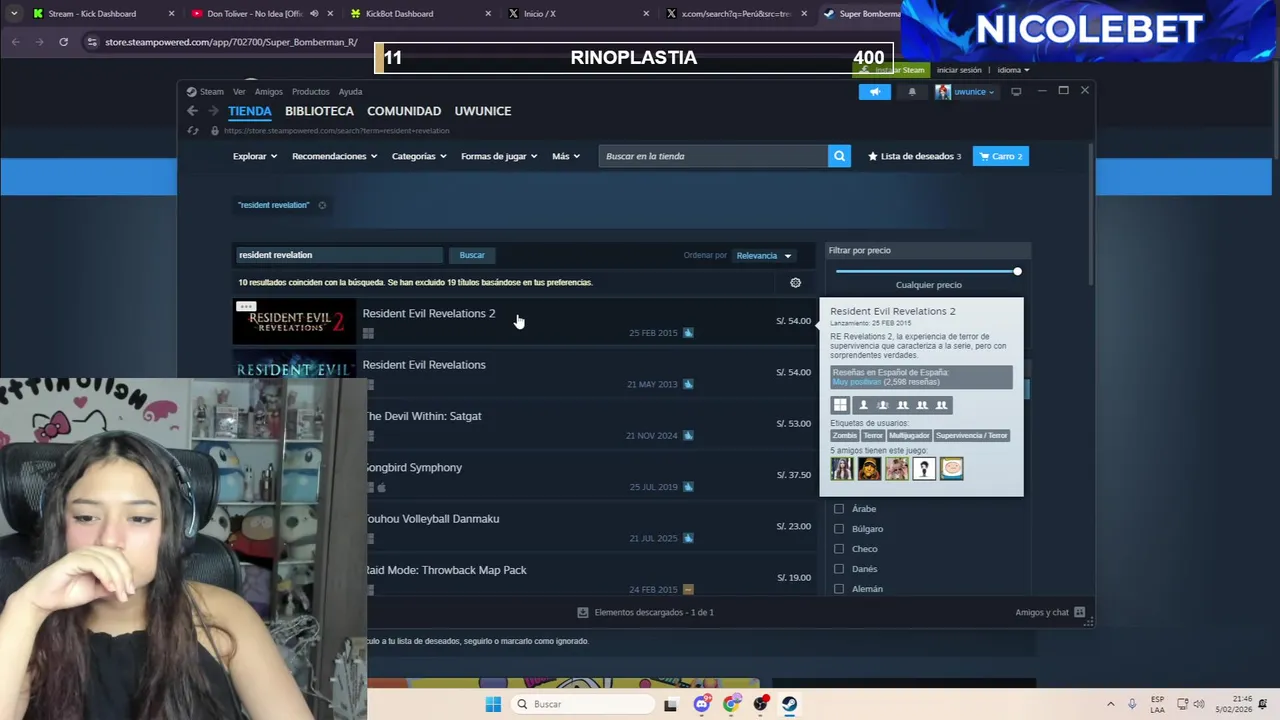Adjust the price filter slider handle
The image size is (1280, 720).
[x=1017, y=272]
